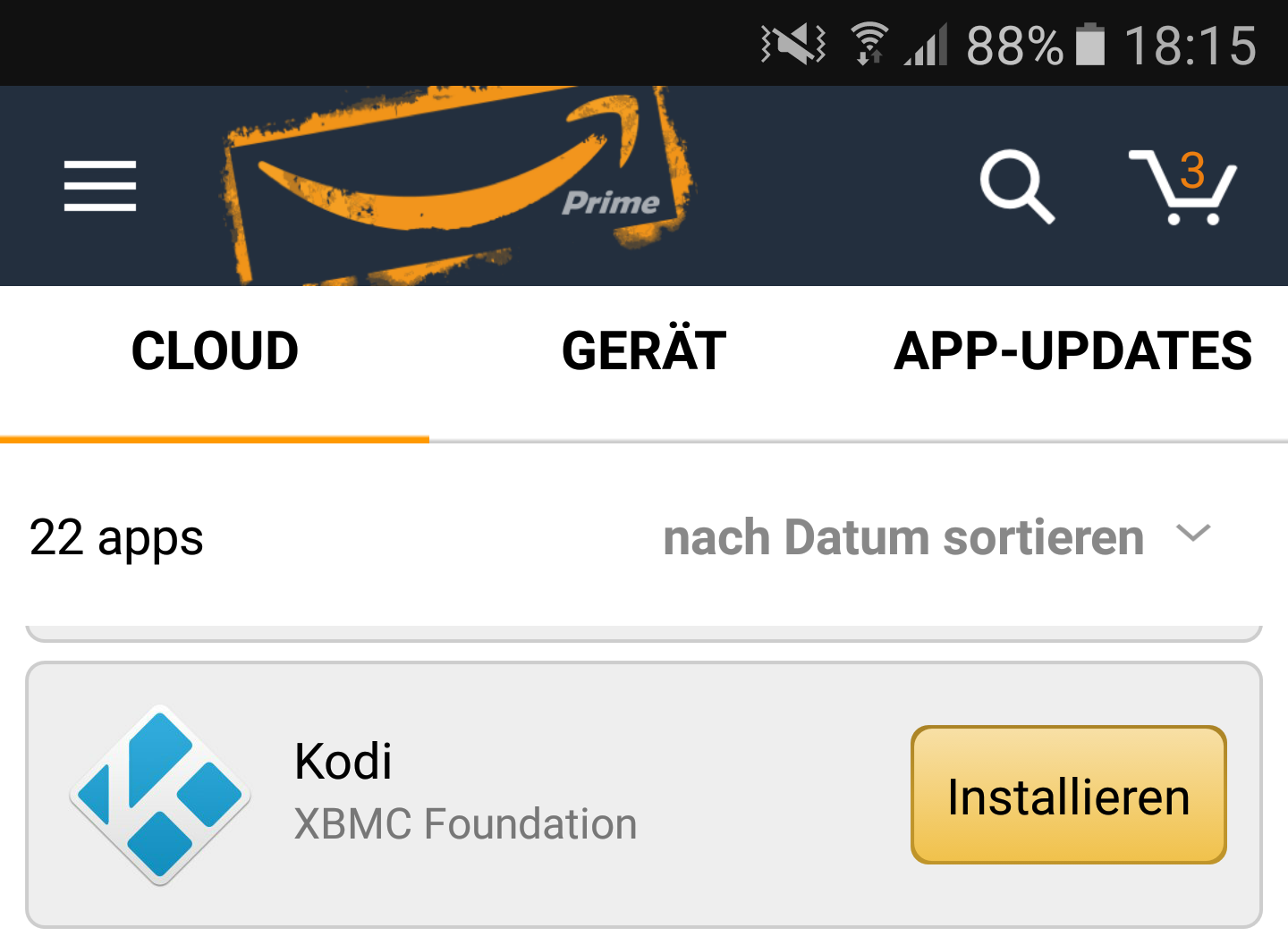Open the Kodi app title
This screenshot has height=936, width=1288.
[x=343, y=761]
